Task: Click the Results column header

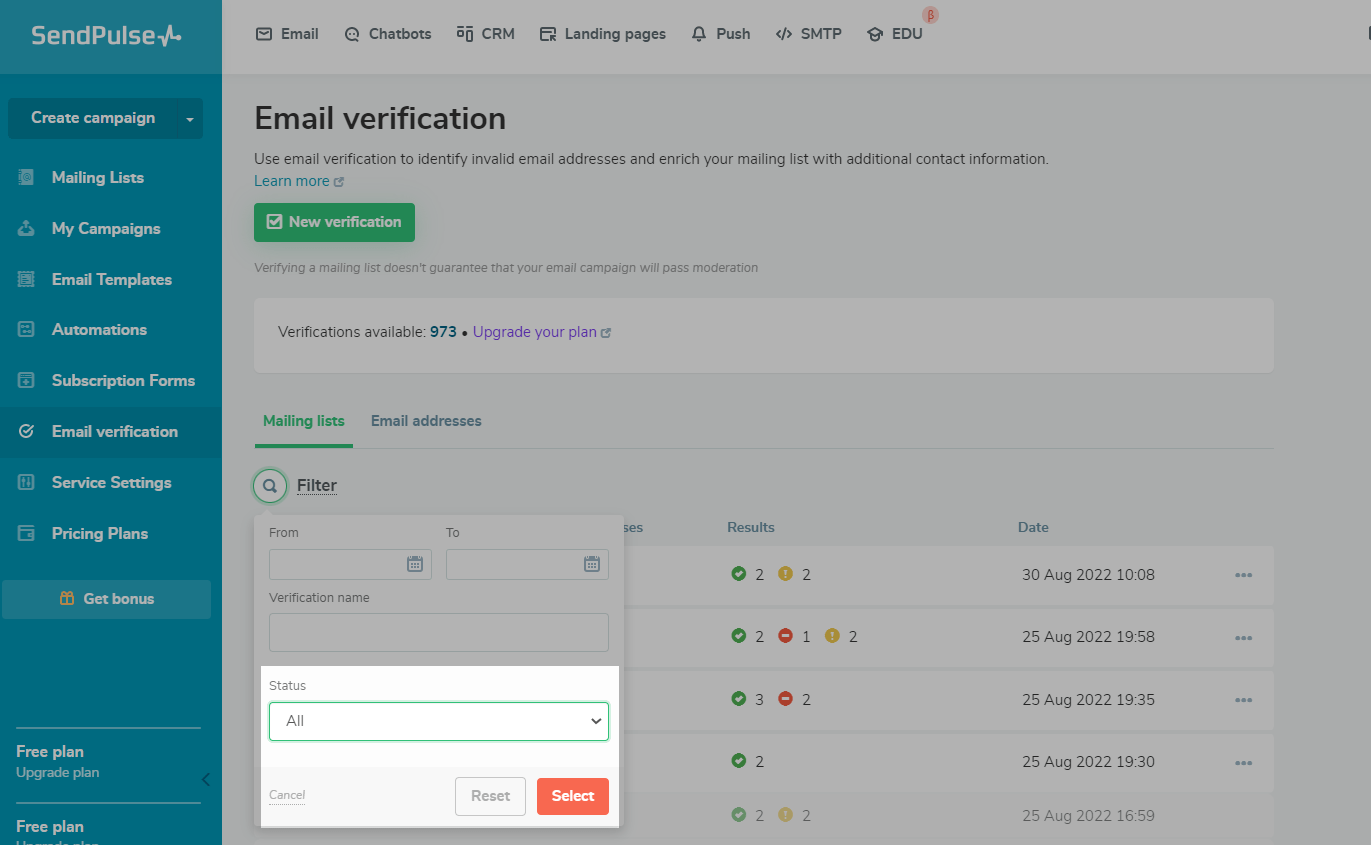Action: [x=751, y=527]
